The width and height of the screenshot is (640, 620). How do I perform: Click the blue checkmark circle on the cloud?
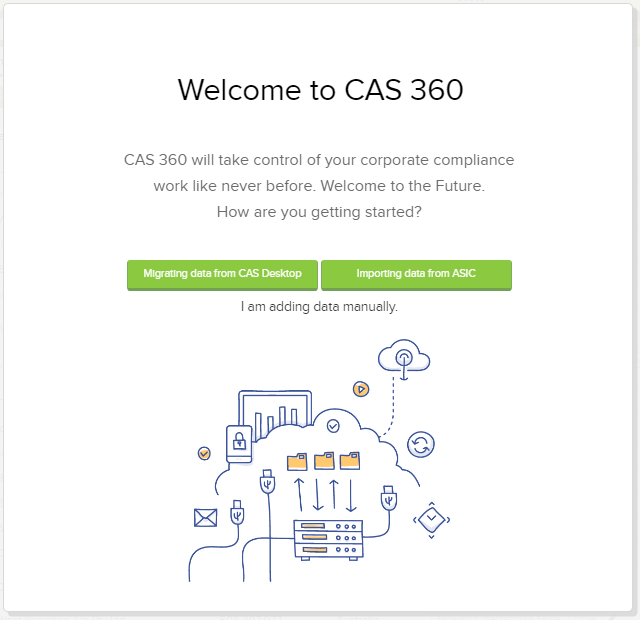tap(333, 426)
